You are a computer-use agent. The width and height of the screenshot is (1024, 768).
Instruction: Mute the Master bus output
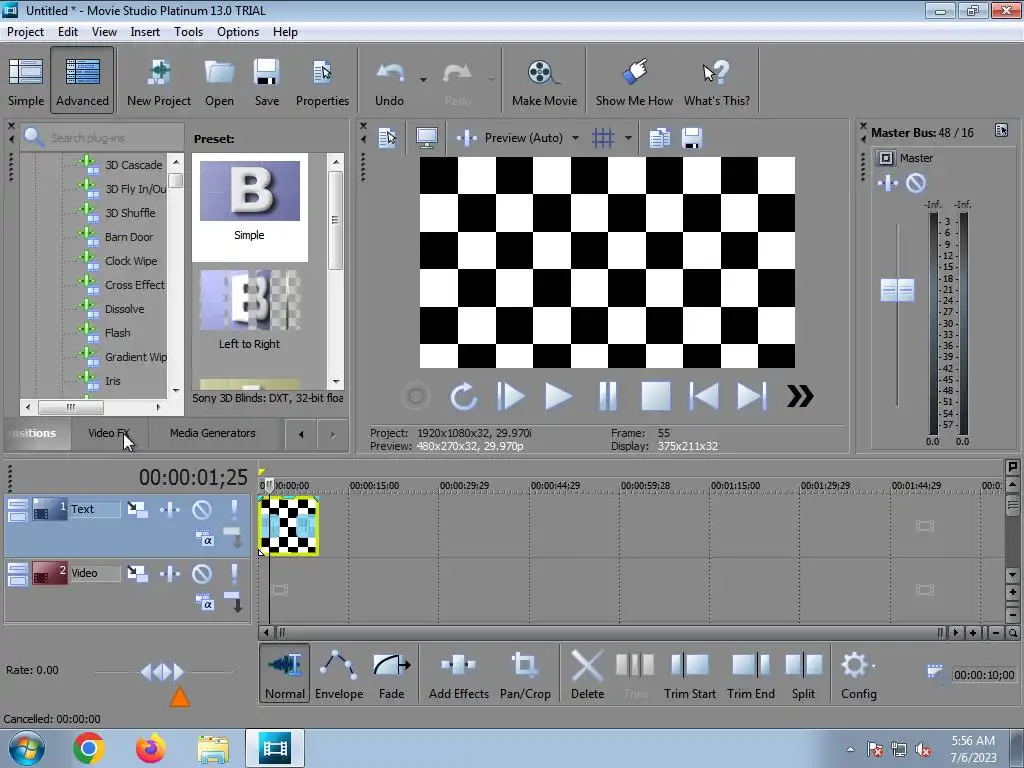(916, 184)
